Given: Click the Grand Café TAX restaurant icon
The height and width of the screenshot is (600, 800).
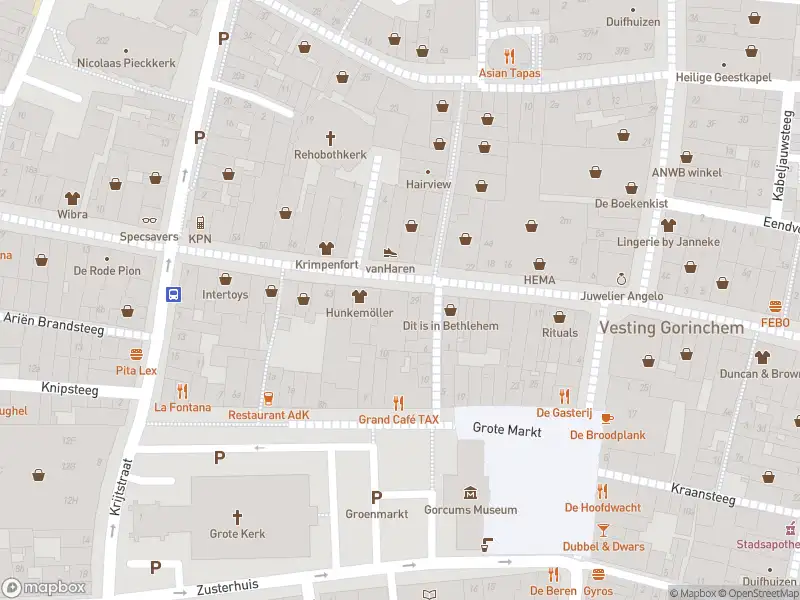Looking at the screenshot, I should point(399,403).
